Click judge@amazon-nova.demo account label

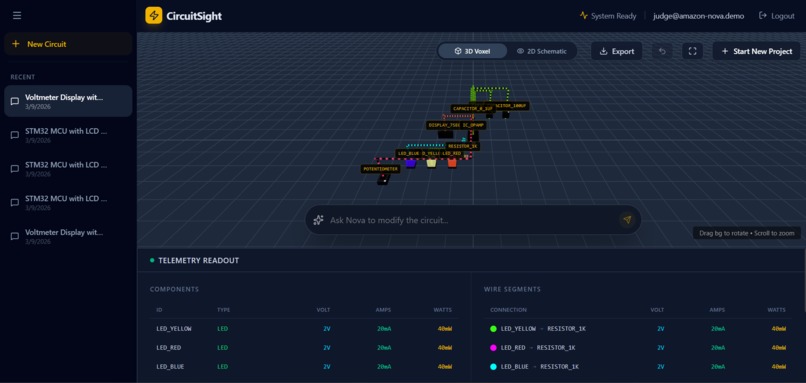698,16
